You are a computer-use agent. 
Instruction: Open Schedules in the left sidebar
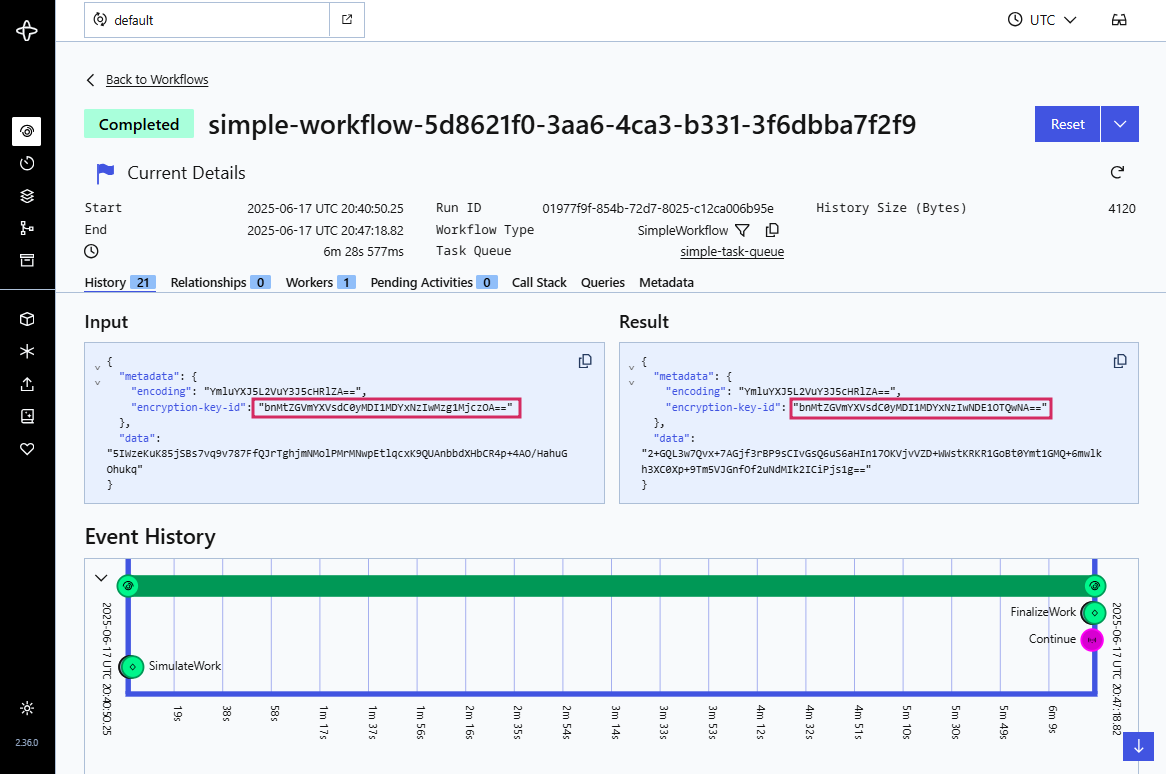[27, 163]
